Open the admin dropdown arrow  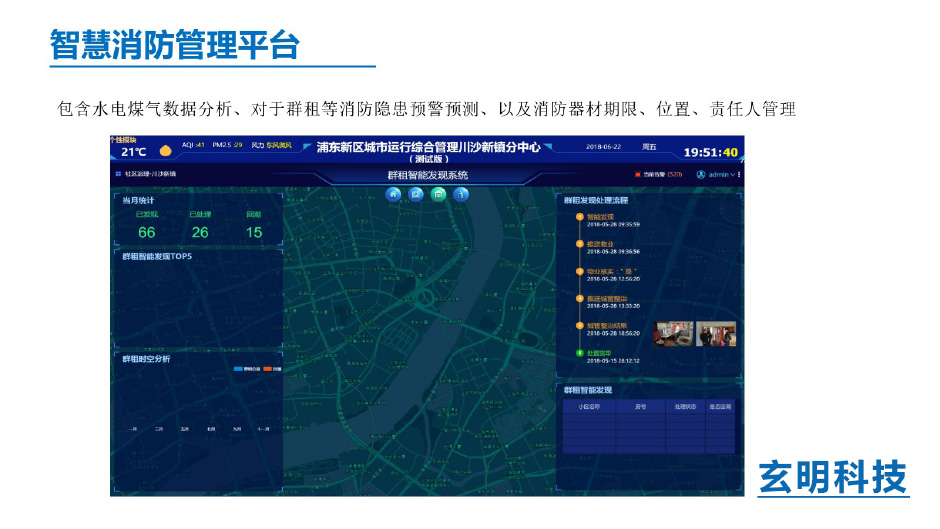(735, 174)
